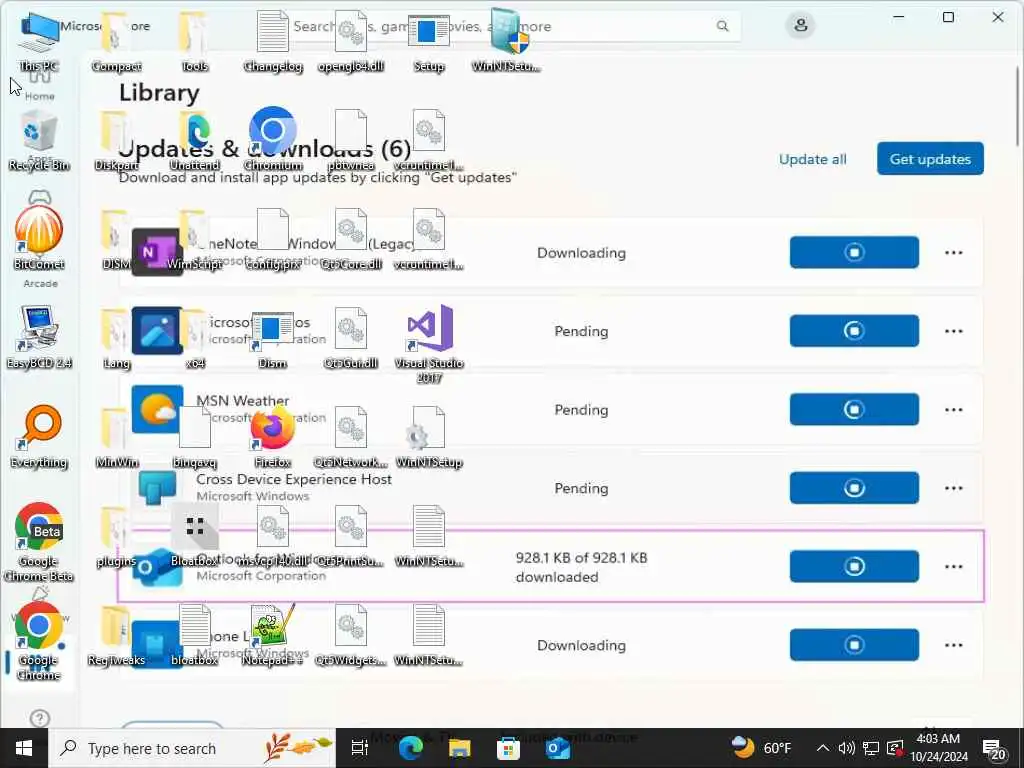Open more options for OneNote row
The width and height of the screenshot is (1024, 768).
click(x=953, y=253)
